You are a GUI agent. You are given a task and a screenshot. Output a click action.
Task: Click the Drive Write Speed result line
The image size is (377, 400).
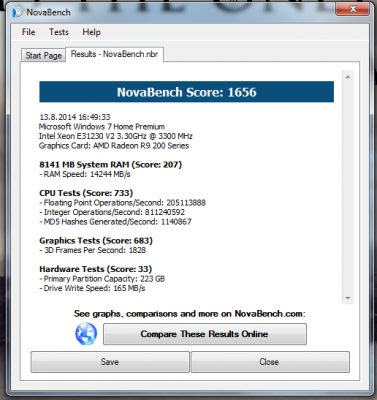[x=92, y=288]
